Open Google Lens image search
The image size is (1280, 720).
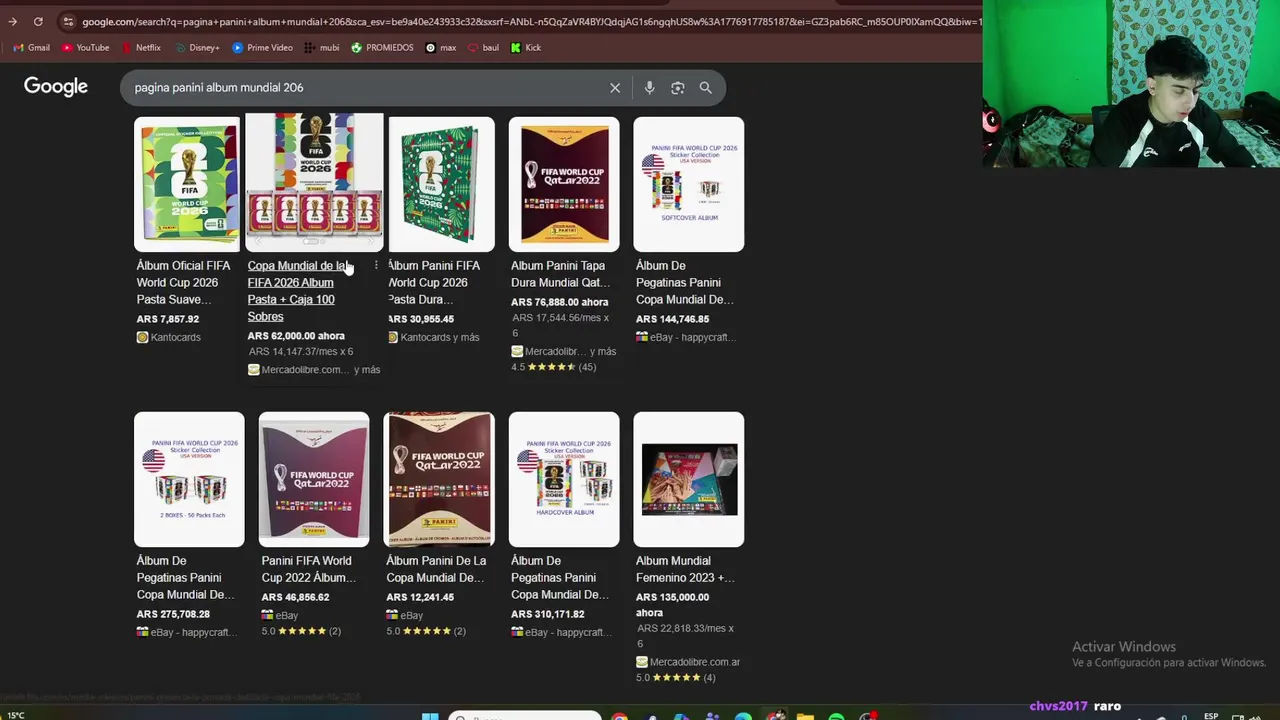pyautogui.click(x=678, y=88)
